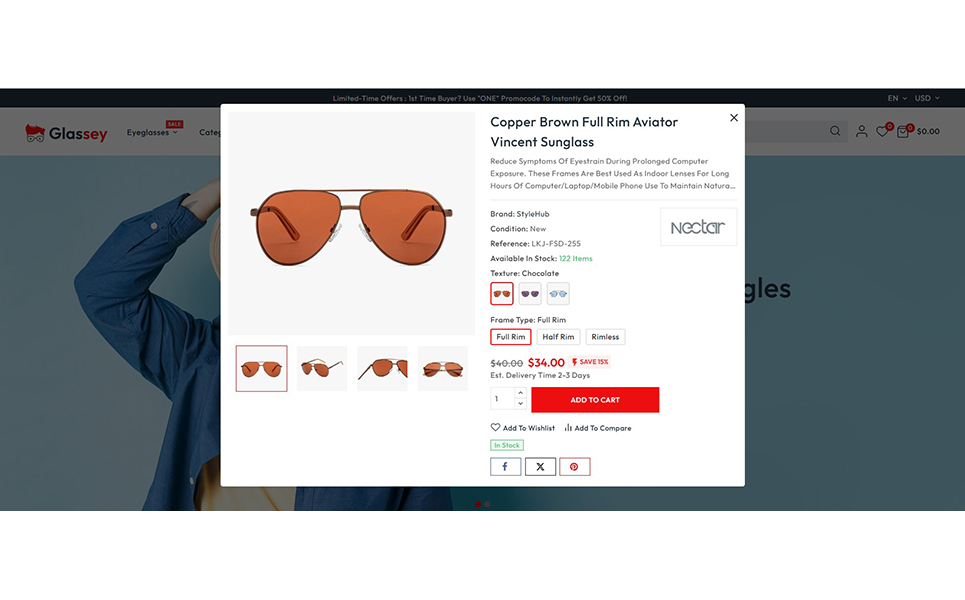This screenshot has height=600, width=965.
Task: Close the quick view popup
Action: tap(734, 118)
